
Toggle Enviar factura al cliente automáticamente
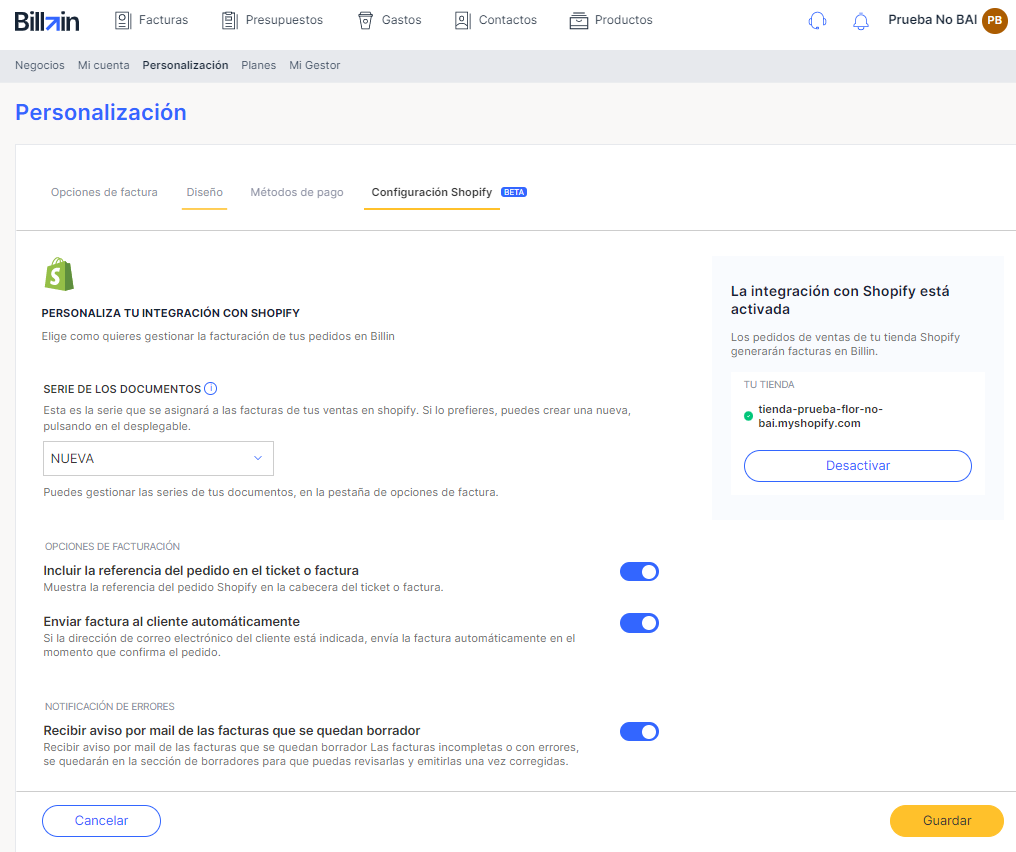639,623
